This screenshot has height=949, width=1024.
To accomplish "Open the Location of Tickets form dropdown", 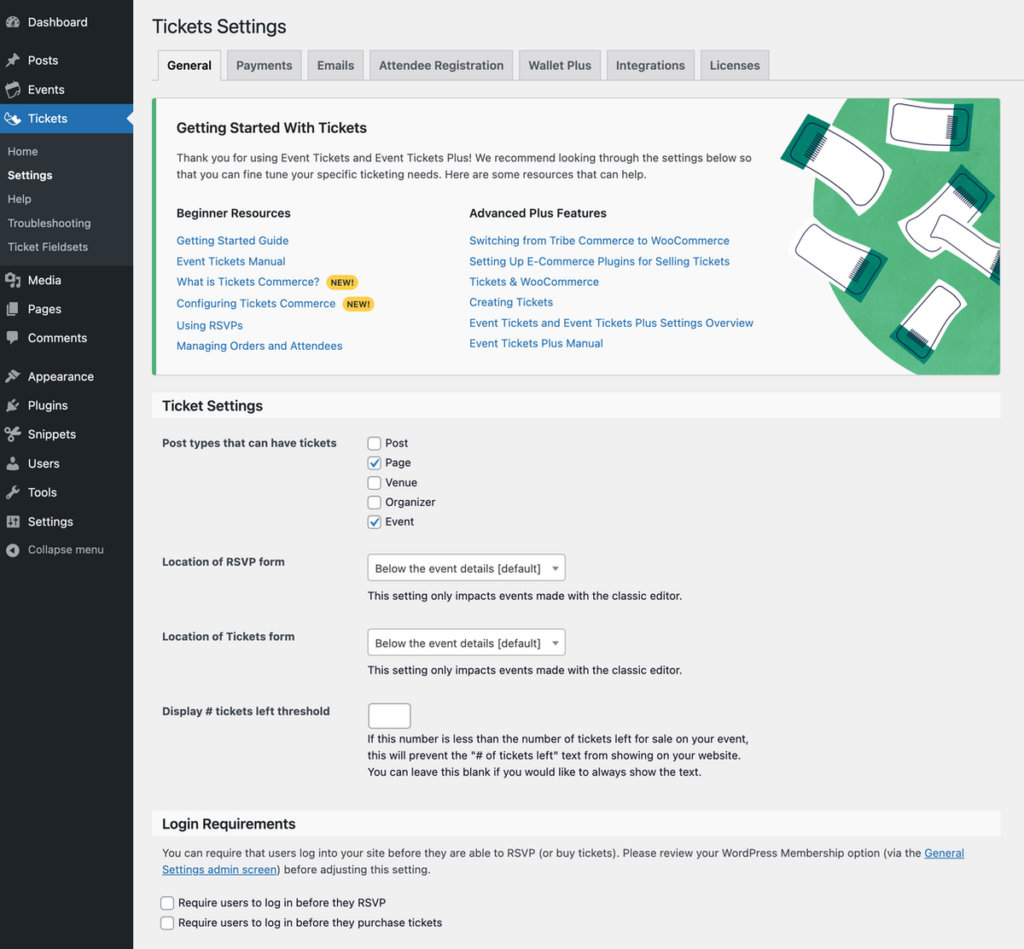I will [466, 642].
